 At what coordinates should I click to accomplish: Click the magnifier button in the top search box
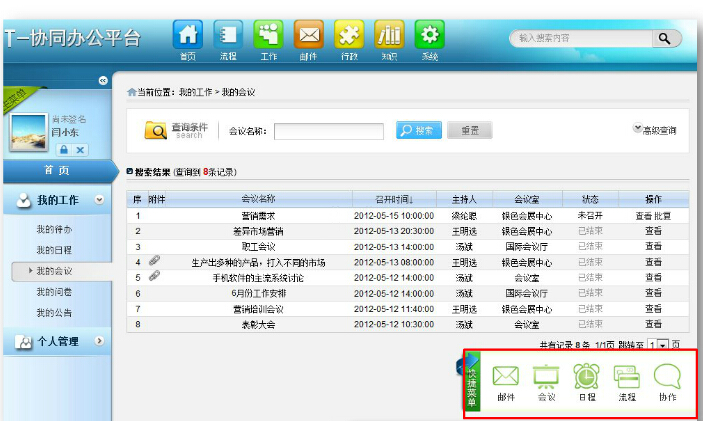pyautogui.click(x=664, y=39)
